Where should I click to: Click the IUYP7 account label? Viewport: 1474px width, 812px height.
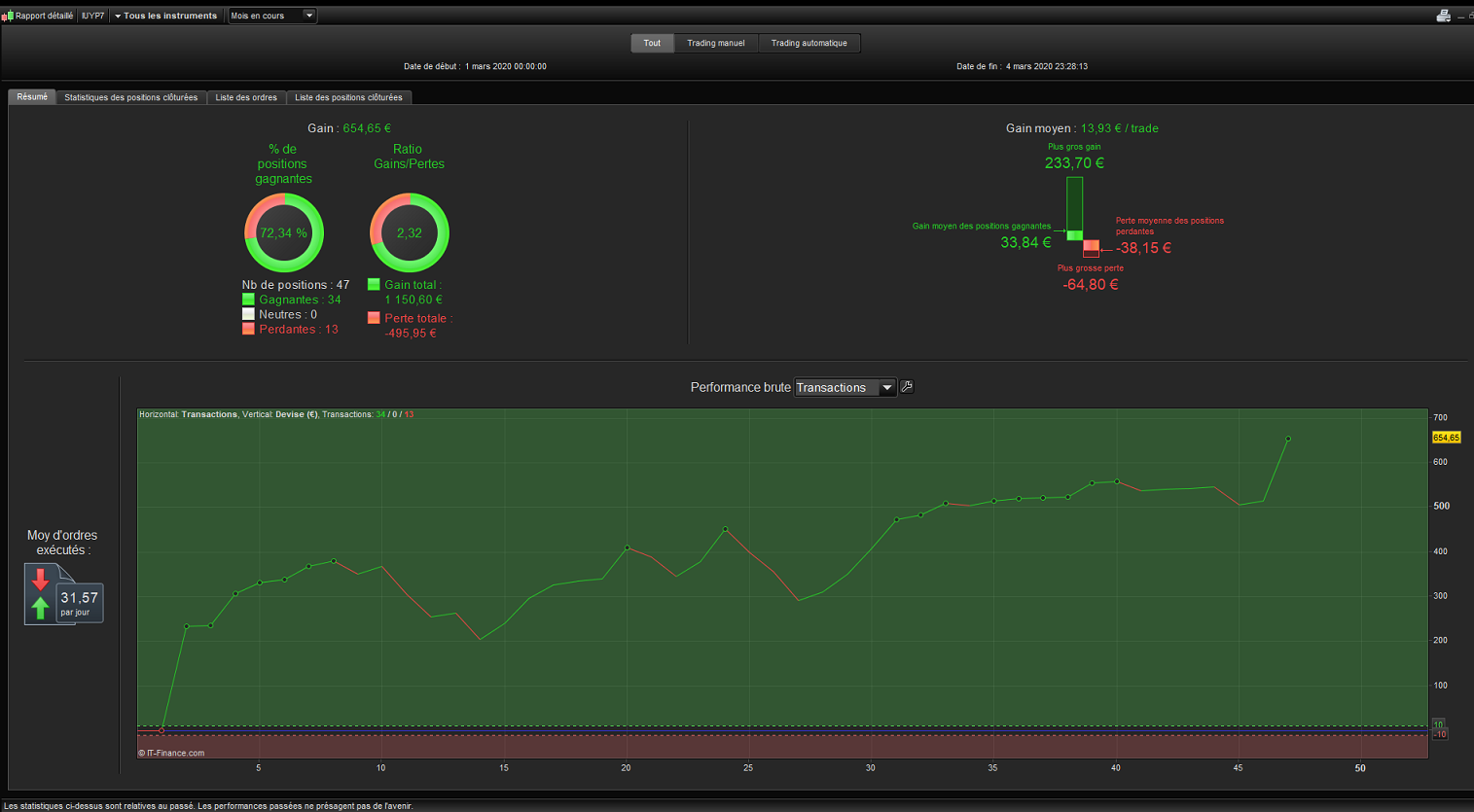click(x=92, y=16)
